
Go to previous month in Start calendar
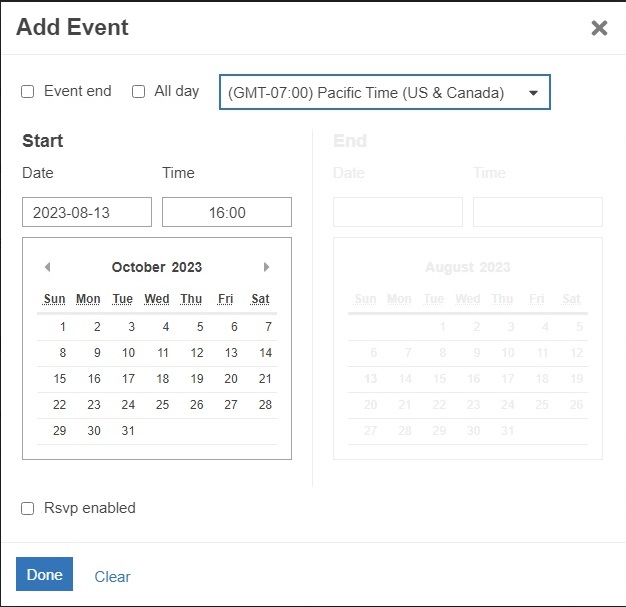[x=47, y=267]
